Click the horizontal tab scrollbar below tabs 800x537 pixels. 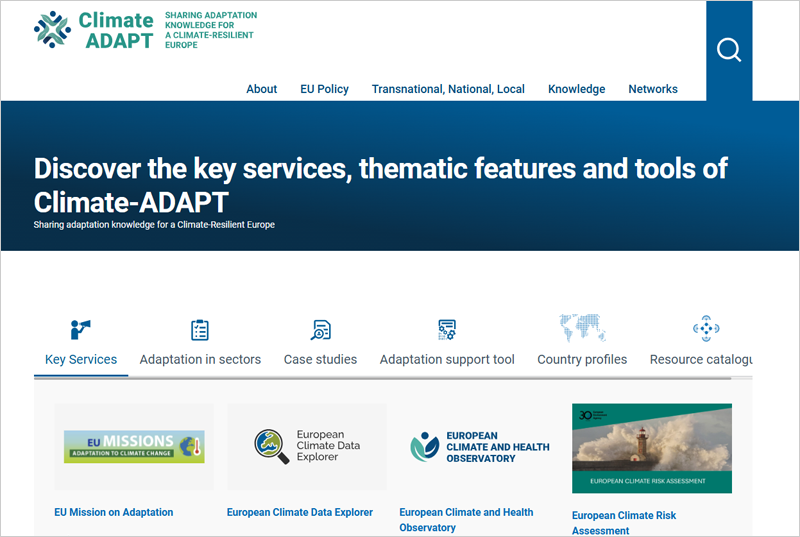point(383,378)
